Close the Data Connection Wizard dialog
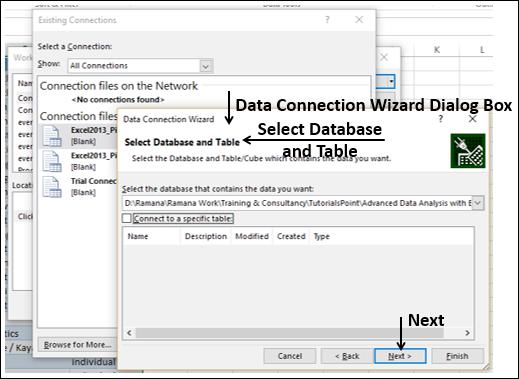This screenshot has width=519, height=379. [x=472, y=119]
